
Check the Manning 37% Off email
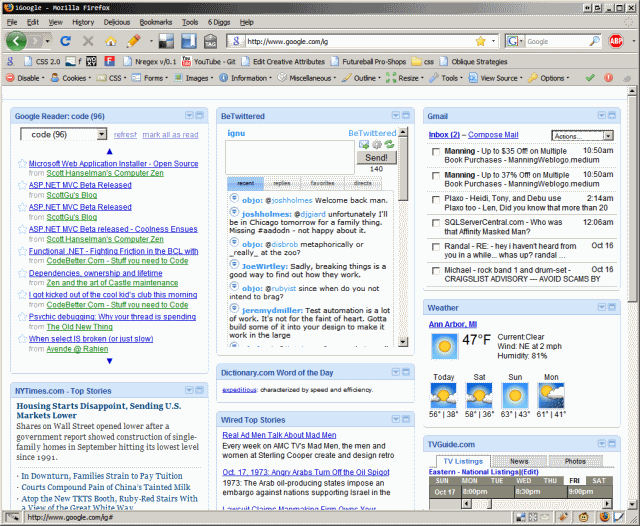point(436,175)
